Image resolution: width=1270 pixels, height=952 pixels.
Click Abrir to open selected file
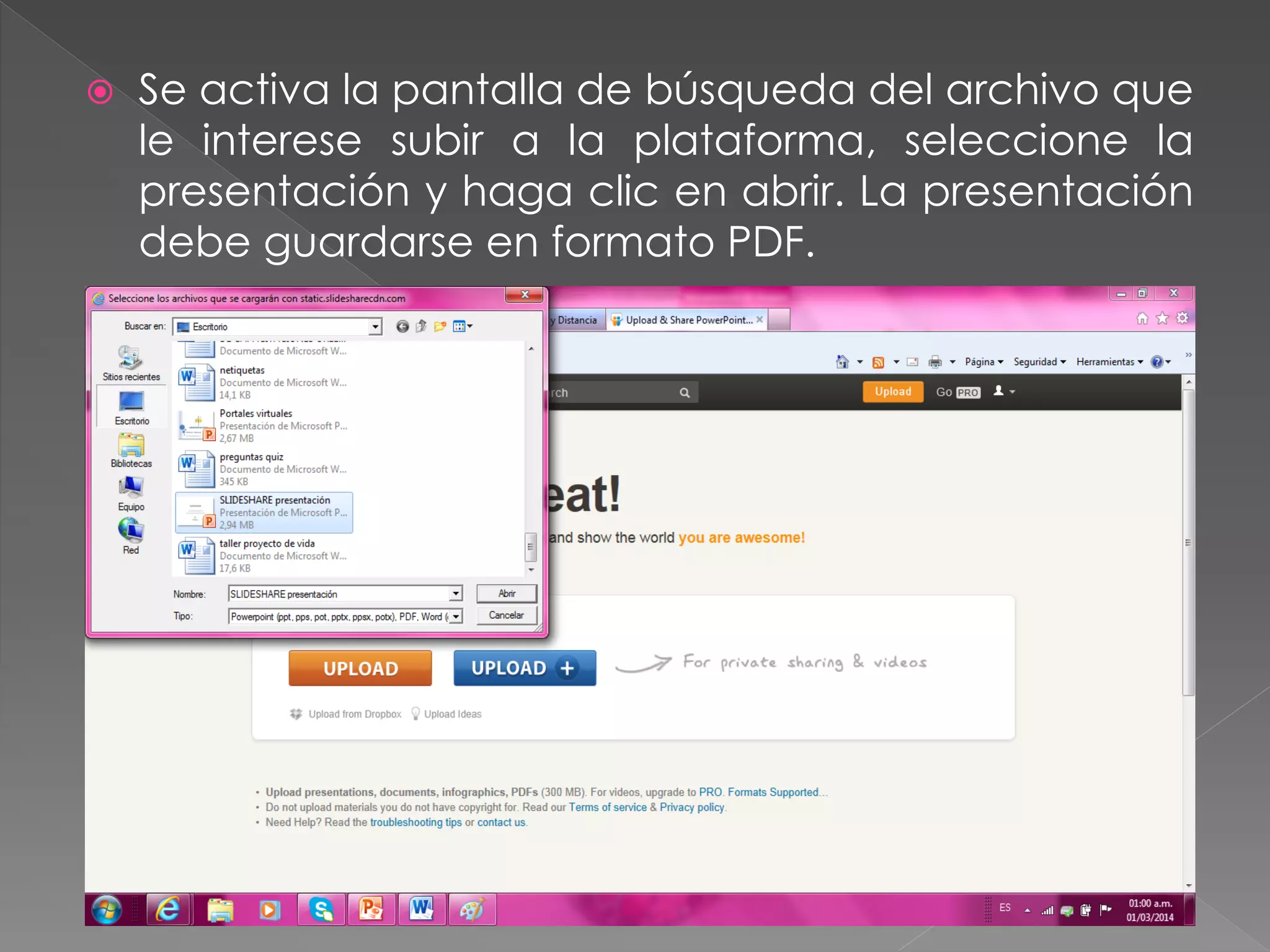click(x=507, y=594)
